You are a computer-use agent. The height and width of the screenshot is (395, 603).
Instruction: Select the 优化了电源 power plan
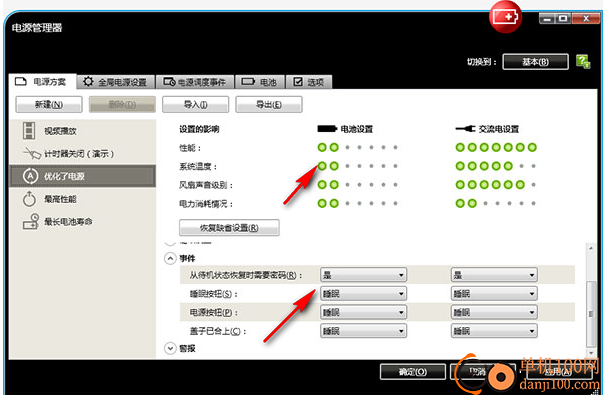(82, 176)
